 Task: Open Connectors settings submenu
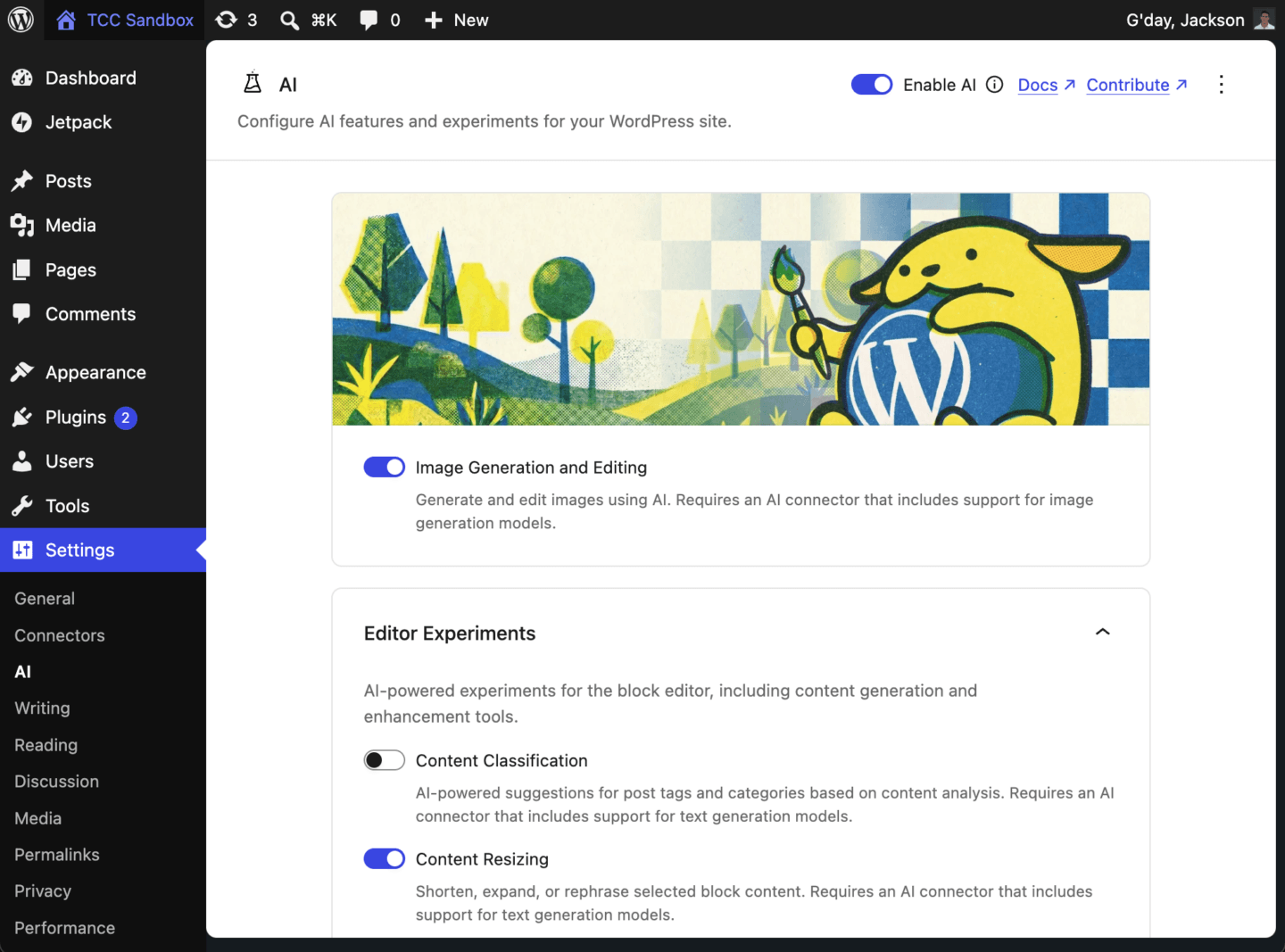click(60, 635)
